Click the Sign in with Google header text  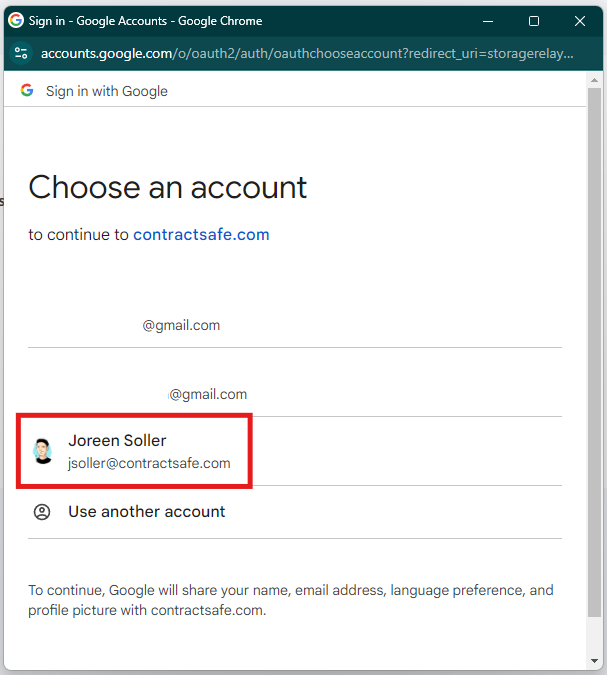coord(107,91)
